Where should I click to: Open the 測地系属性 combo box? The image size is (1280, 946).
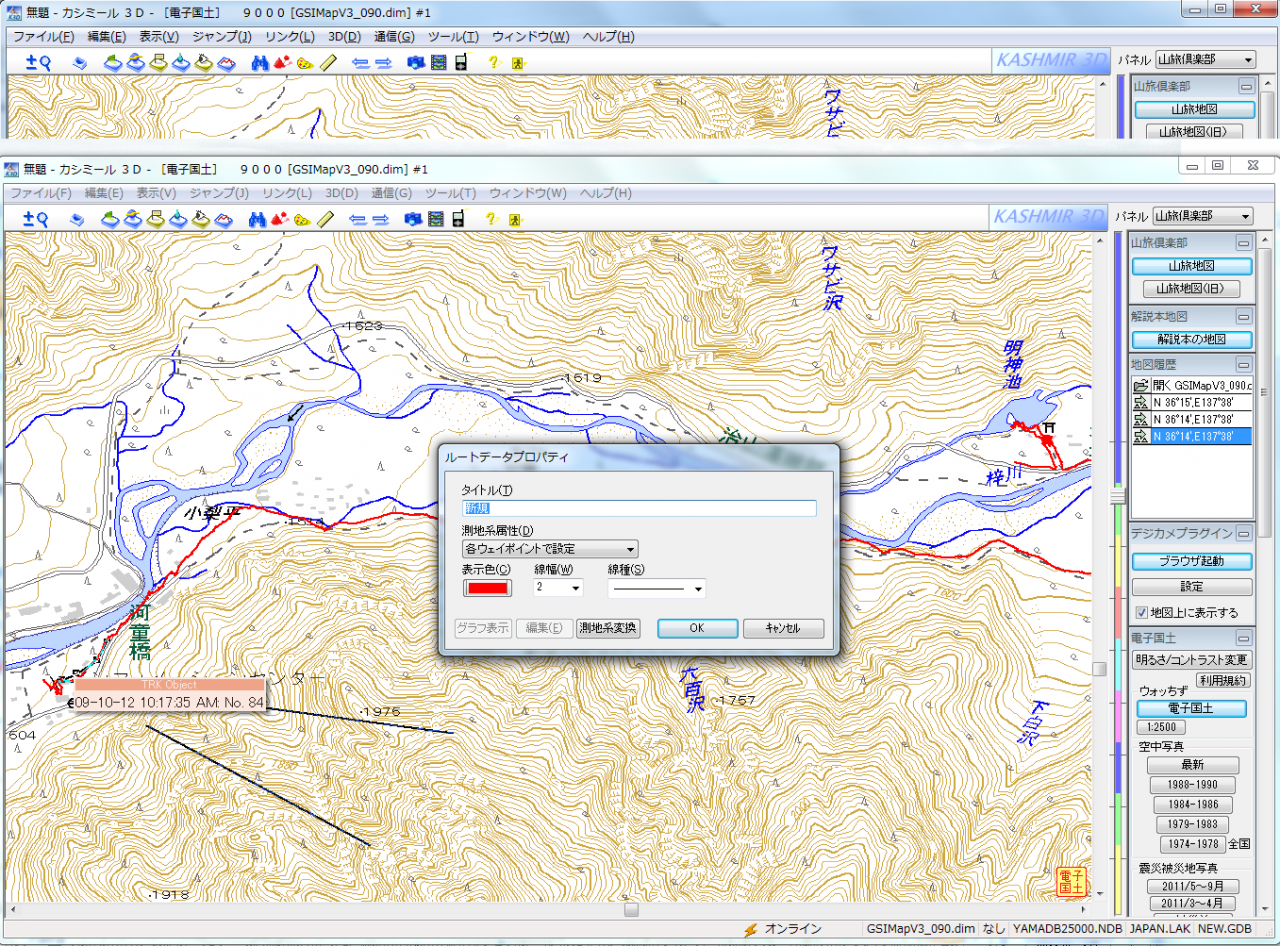coord(550,549)
